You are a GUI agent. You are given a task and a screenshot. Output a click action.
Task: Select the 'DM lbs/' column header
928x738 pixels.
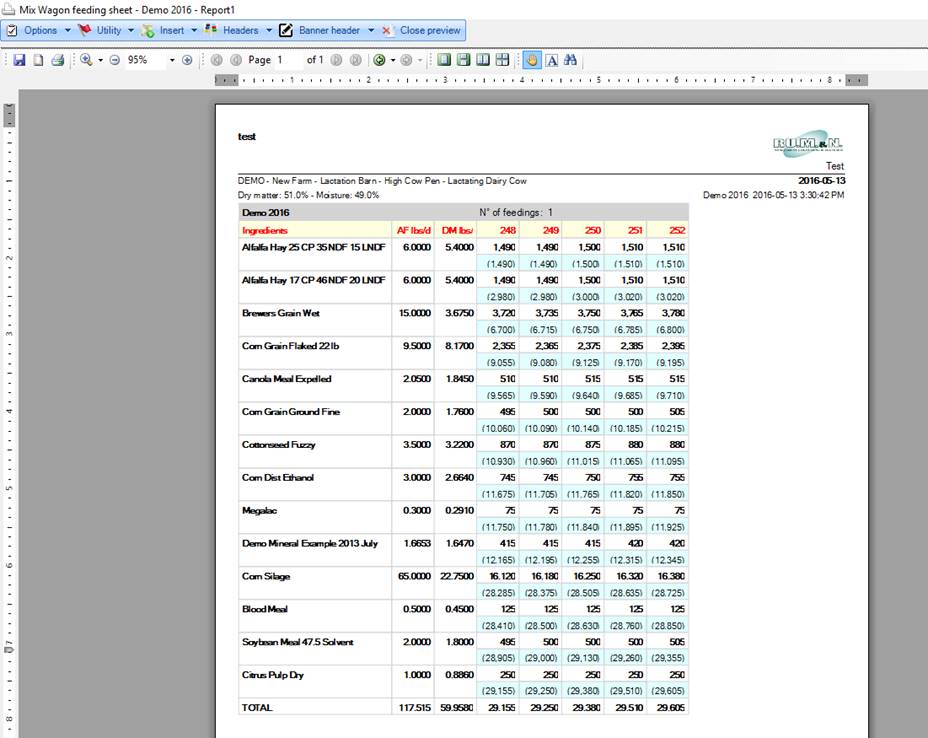coord(457,230)
